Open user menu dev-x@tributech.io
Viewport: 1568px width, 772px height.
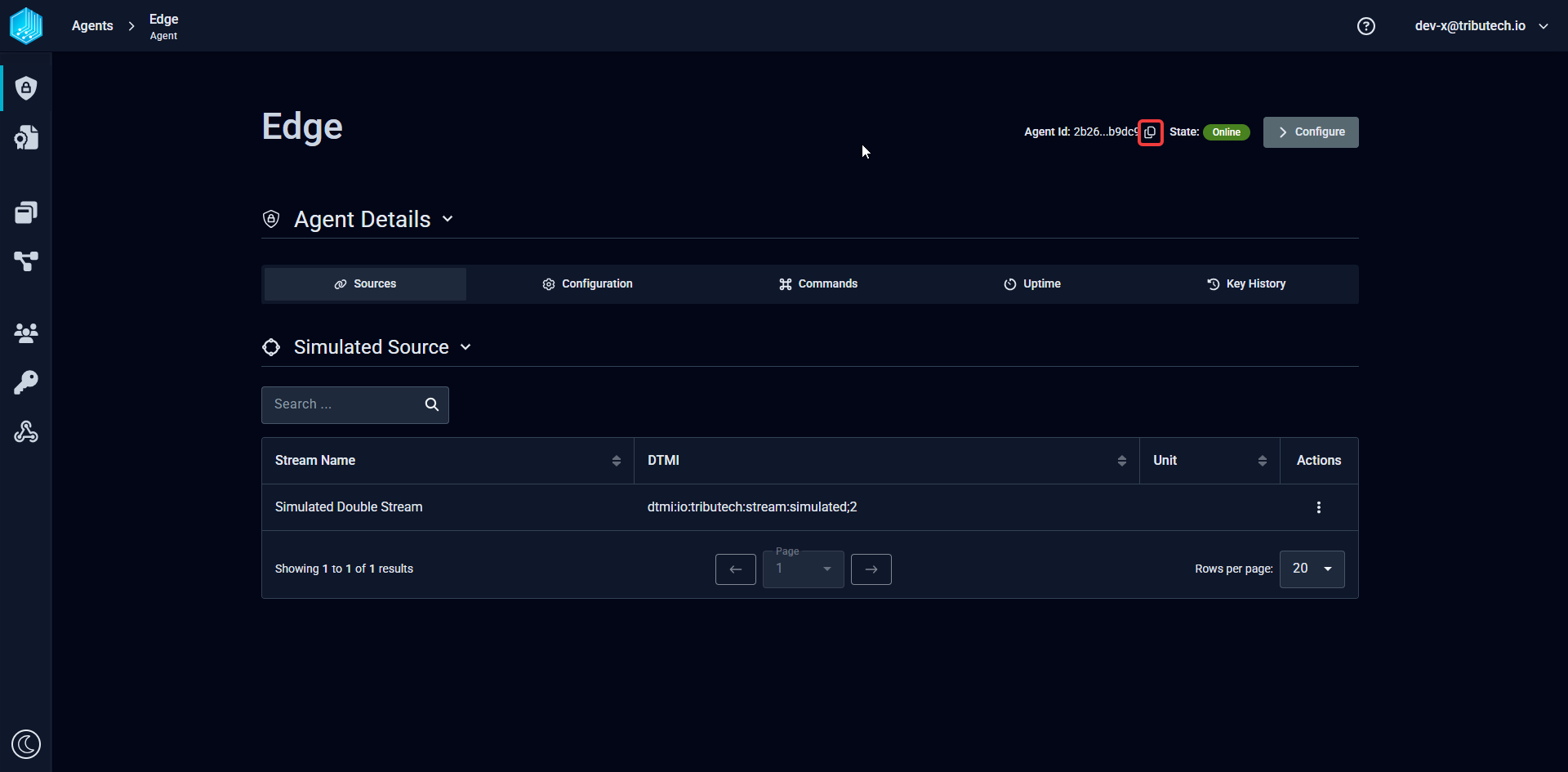1481,26
